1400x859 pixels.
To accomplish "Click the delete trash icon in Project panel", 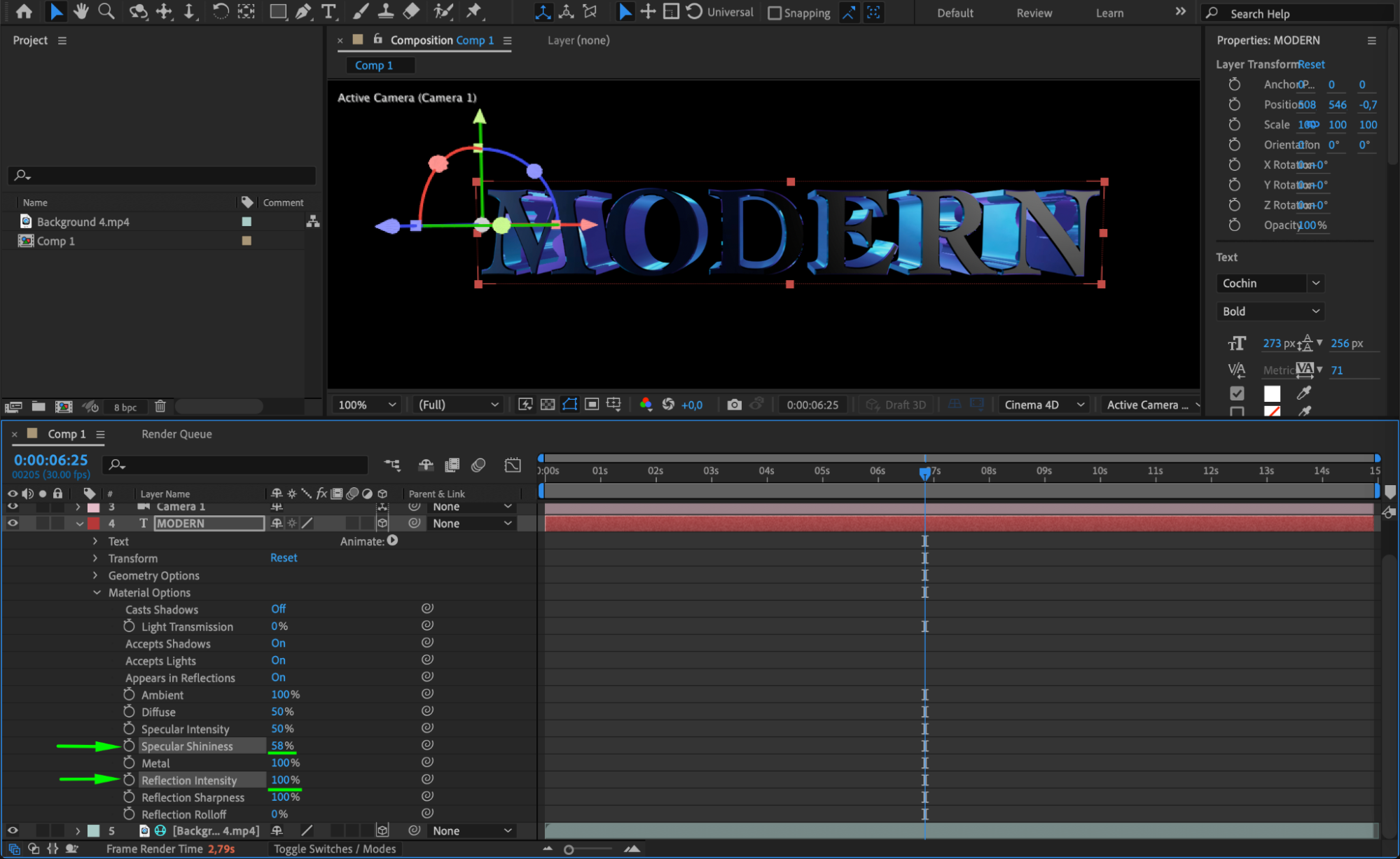I will [x=160, y=407].
